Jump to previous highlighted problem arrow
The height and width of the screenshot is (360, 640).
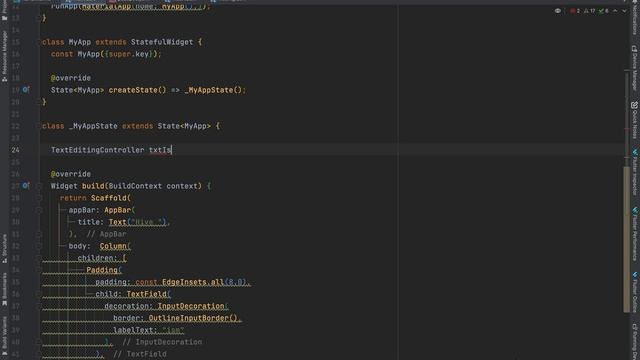[x=615, y=11]
